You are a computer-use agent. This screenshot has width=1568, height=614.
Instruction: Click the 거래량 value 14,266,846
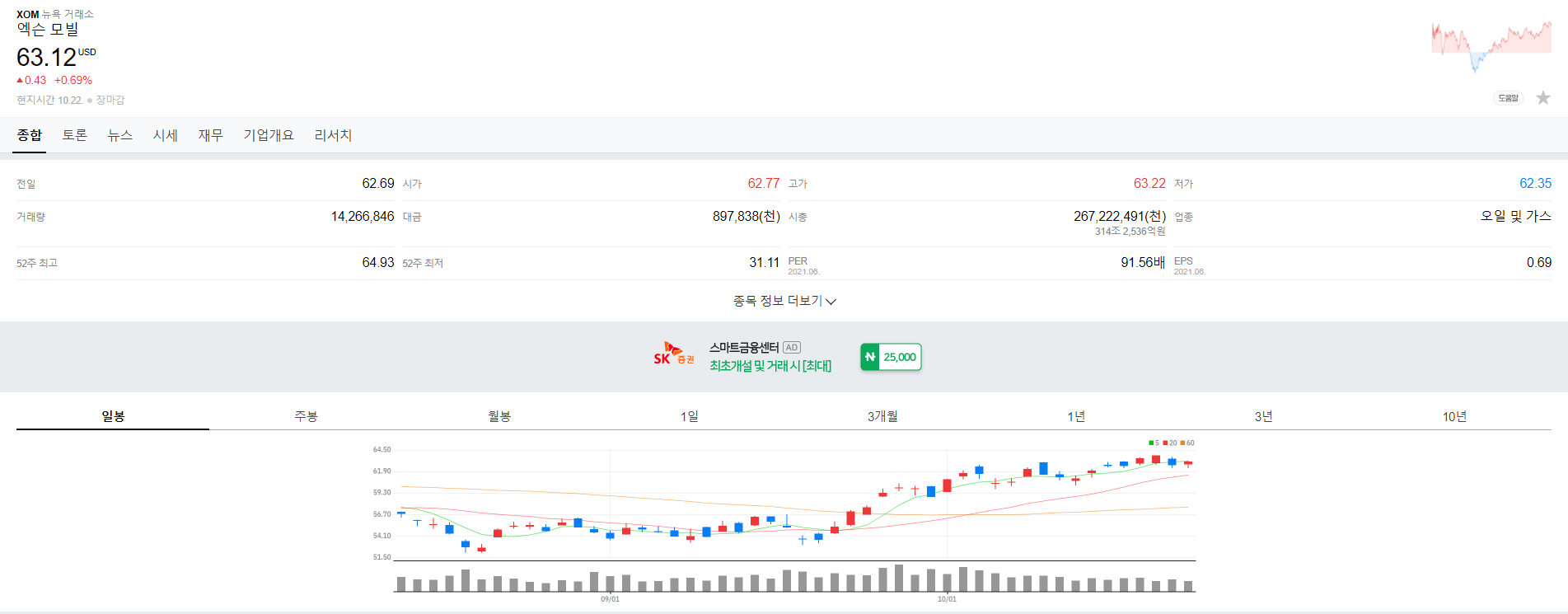[x=363, y=216]
